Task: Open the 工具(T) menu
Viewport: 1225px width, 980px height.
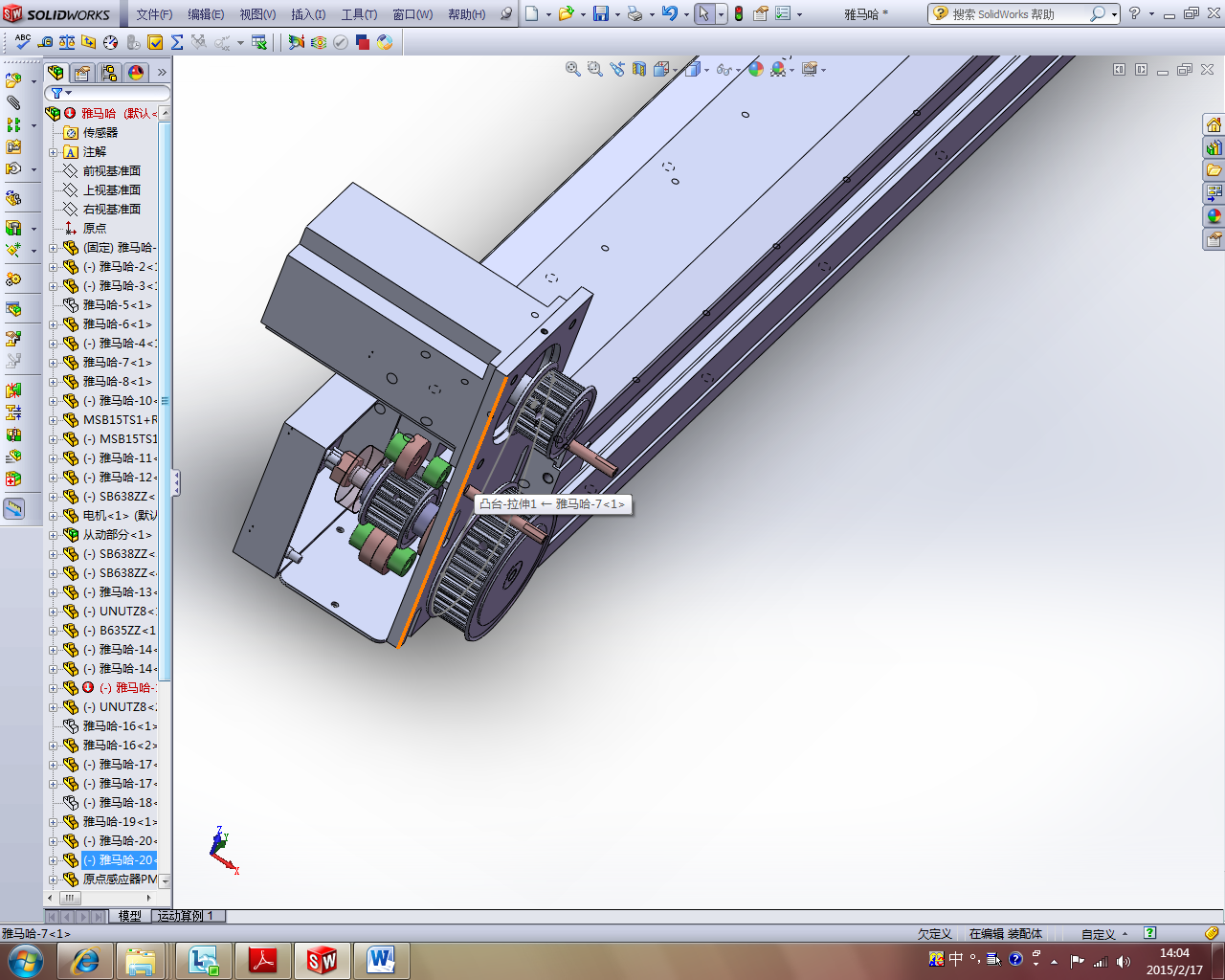Action: [x=359, y=14]
